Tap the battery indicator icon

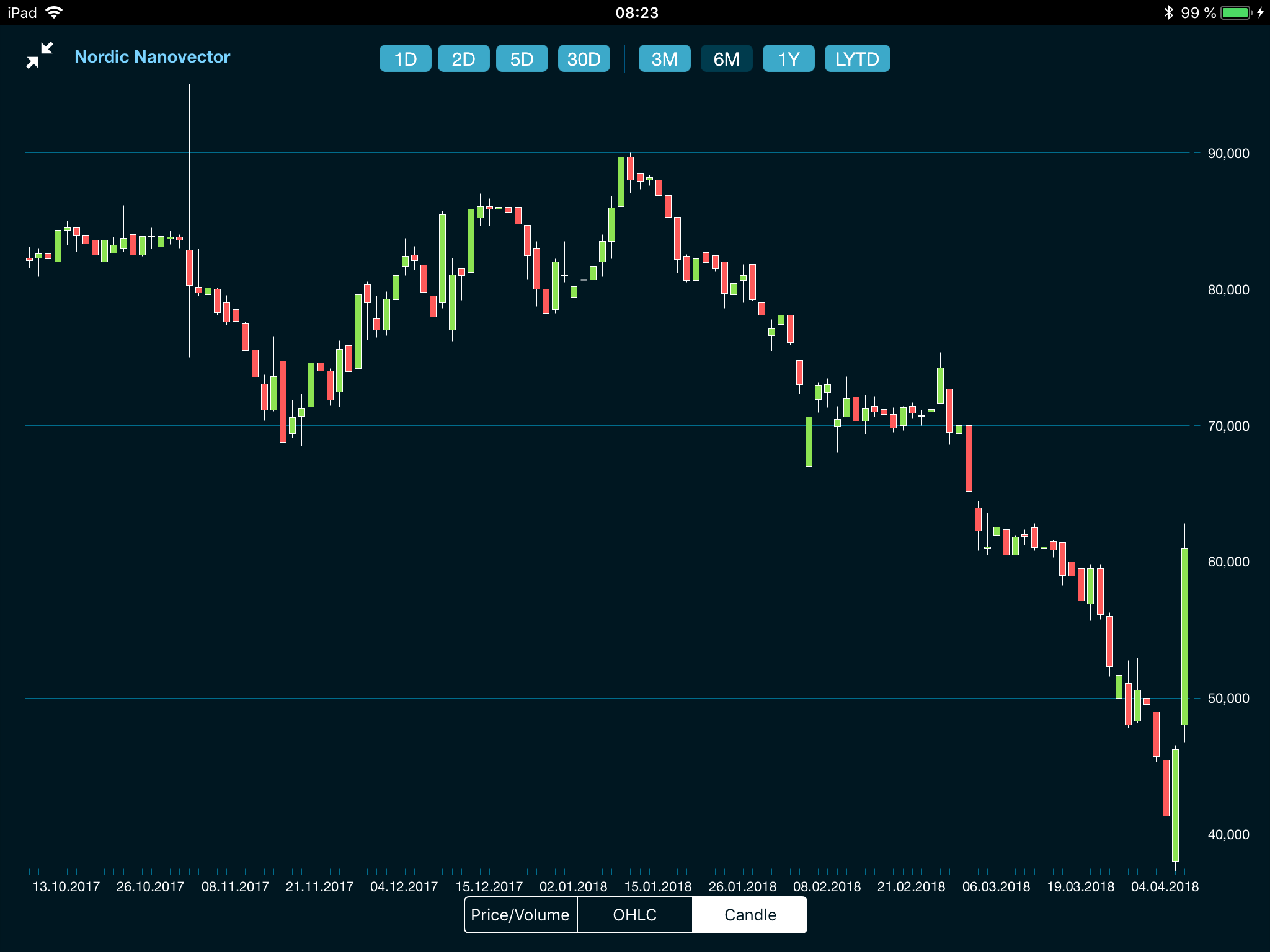point(1237,12)
